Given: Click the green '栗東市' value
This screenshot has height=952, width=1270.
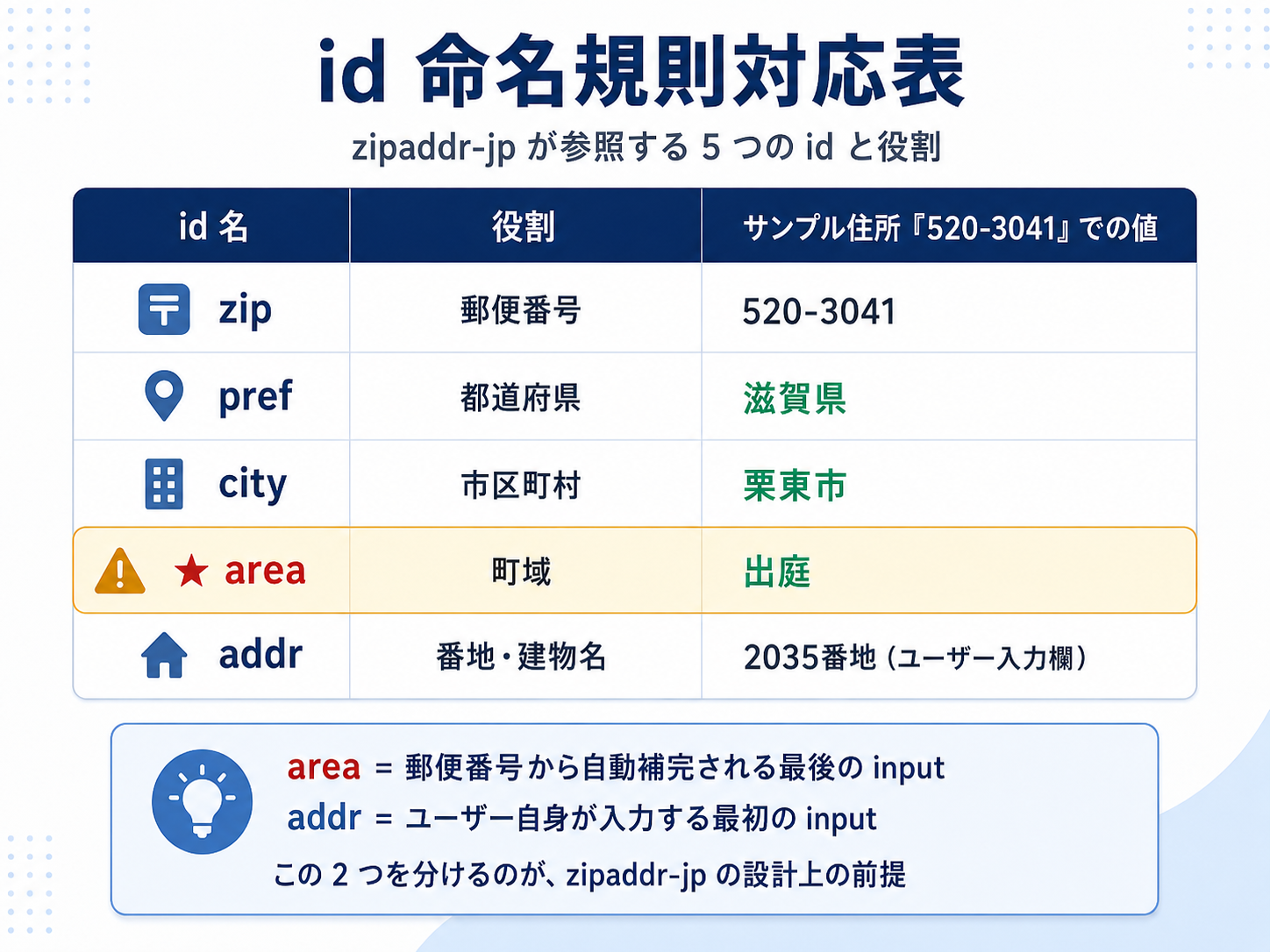Looking at the screenshot, I should (x=795, y=485).
